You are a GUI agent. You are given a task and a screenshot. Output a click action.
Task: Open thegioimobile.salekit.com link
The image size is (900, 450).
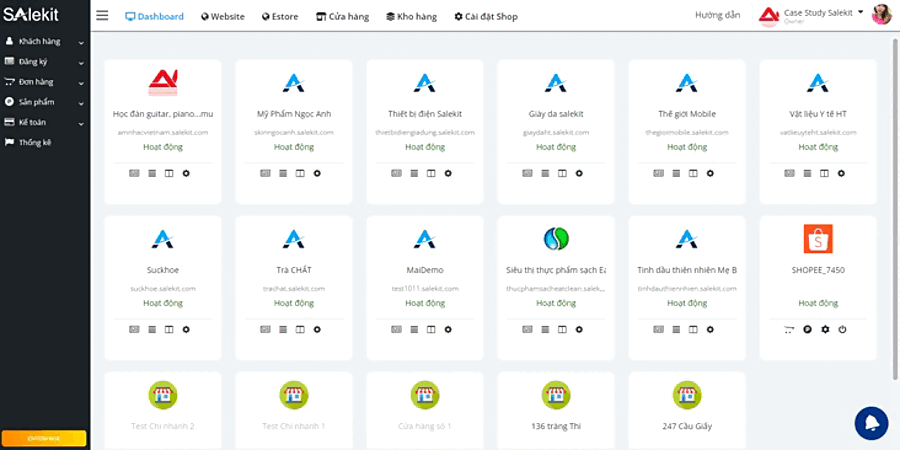(x=686, y=133)
